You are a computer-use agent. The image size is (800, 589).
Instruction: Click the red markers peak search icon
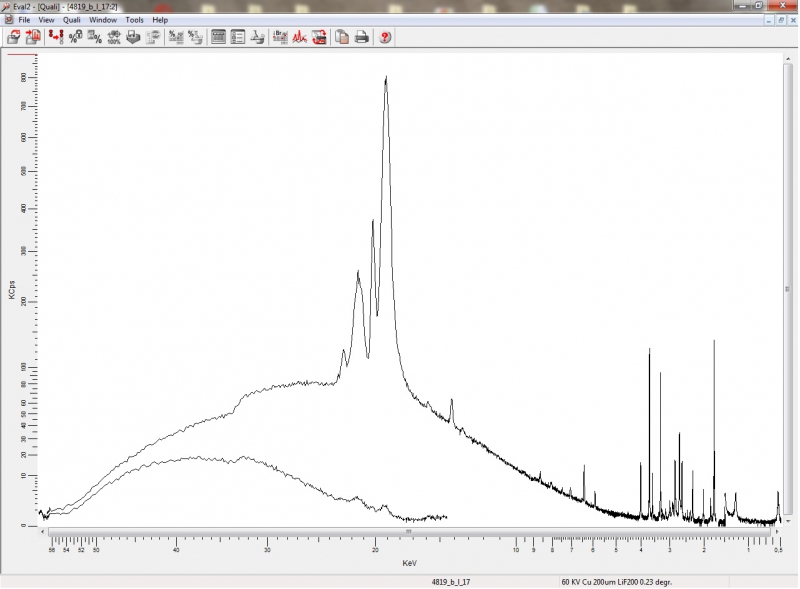coord(55,37)
